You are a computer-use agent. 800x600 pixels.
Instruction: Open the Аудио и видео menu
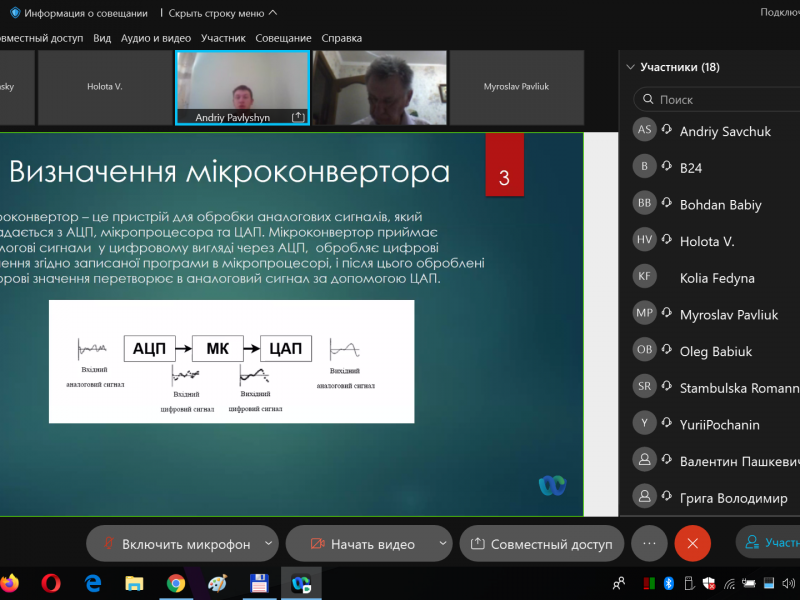155,38
